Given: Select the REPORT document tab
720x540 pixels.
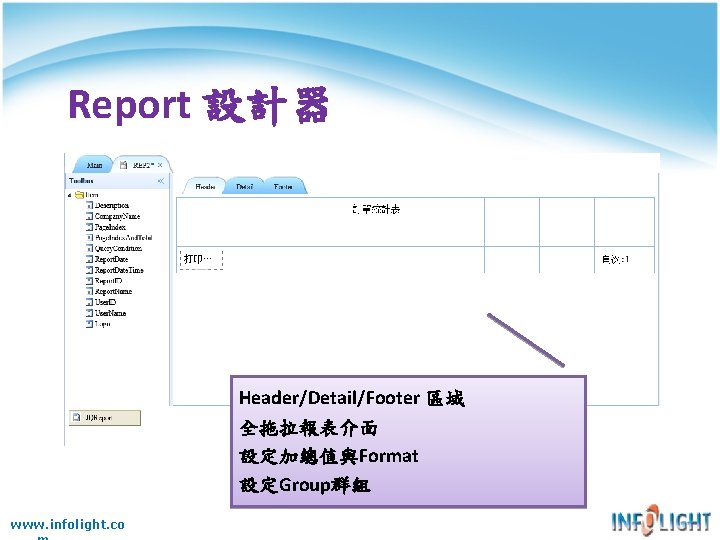Looking at the screenshot, I should coord(142,165).
